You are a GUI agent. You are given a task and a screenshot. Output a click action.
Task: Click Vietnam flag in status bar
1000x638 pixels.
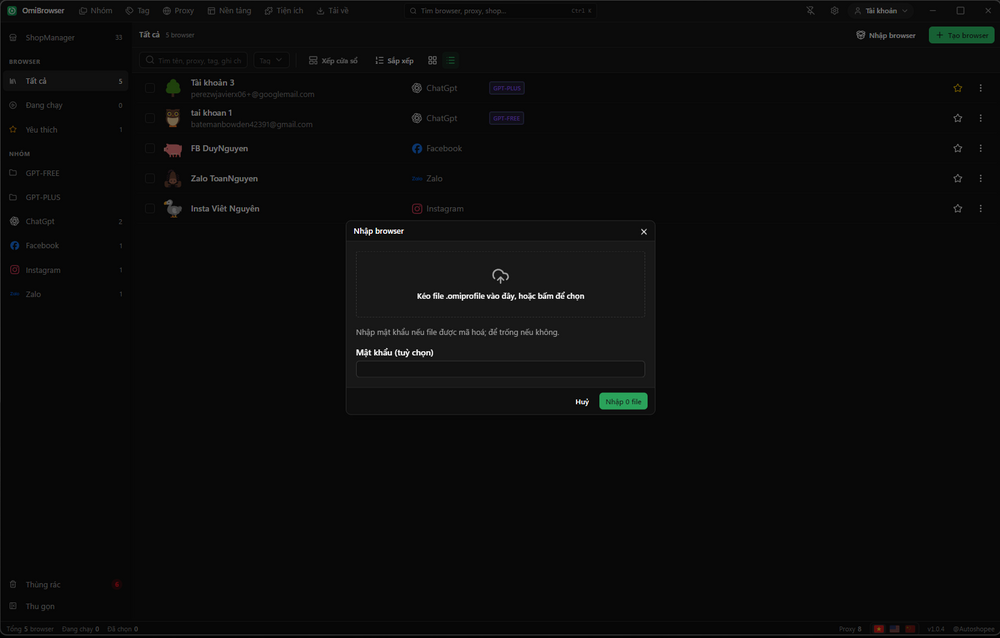click(879, 629)
